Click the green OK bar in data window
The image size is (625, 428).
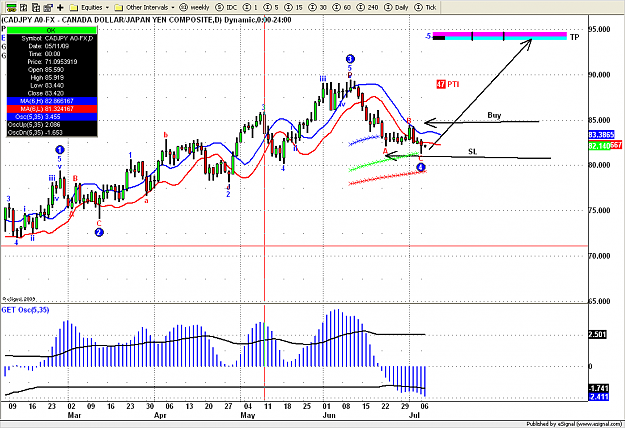52,30
